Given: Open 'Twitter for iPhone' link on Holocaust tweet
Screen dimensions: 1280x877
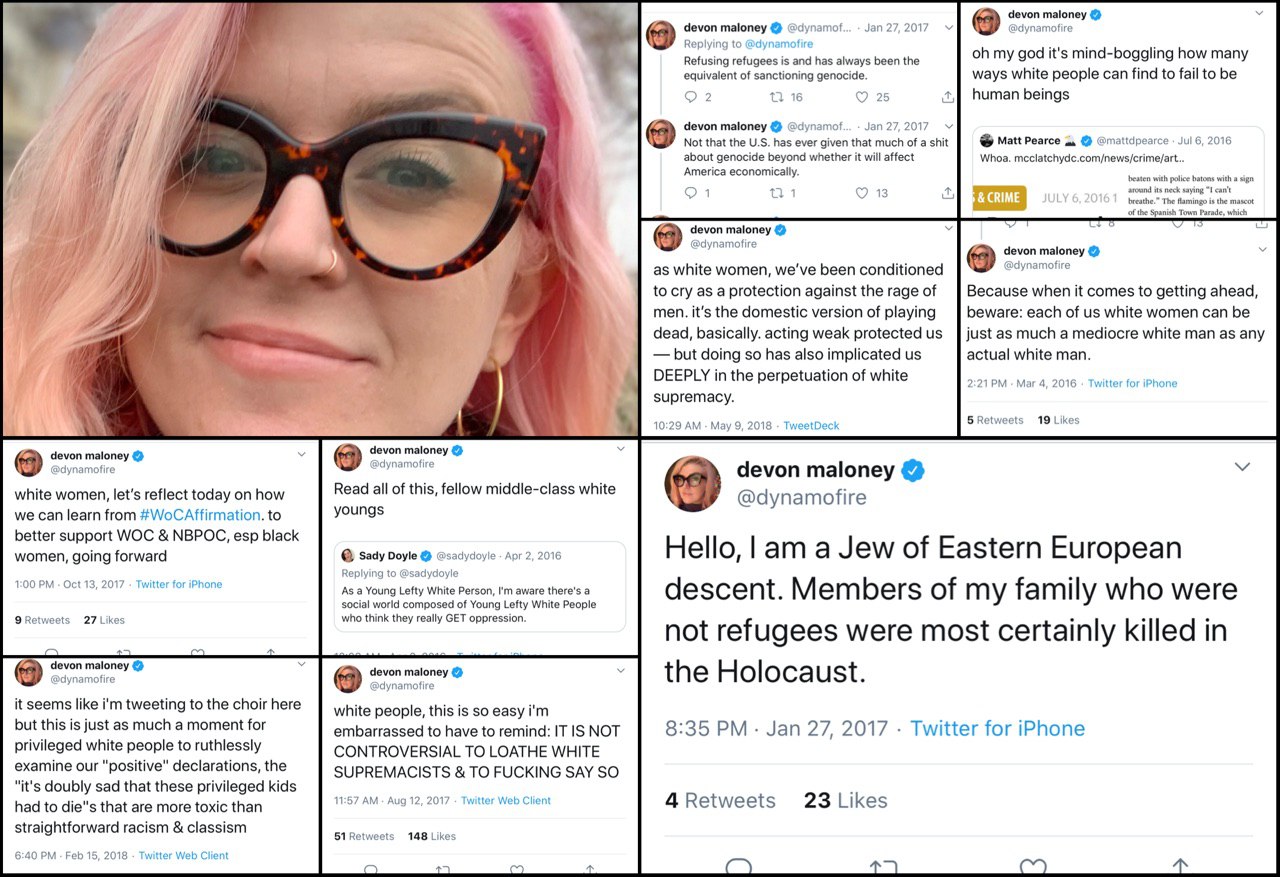Looking at the screenshot, I should pyautogui.click(x=997, y=728).
